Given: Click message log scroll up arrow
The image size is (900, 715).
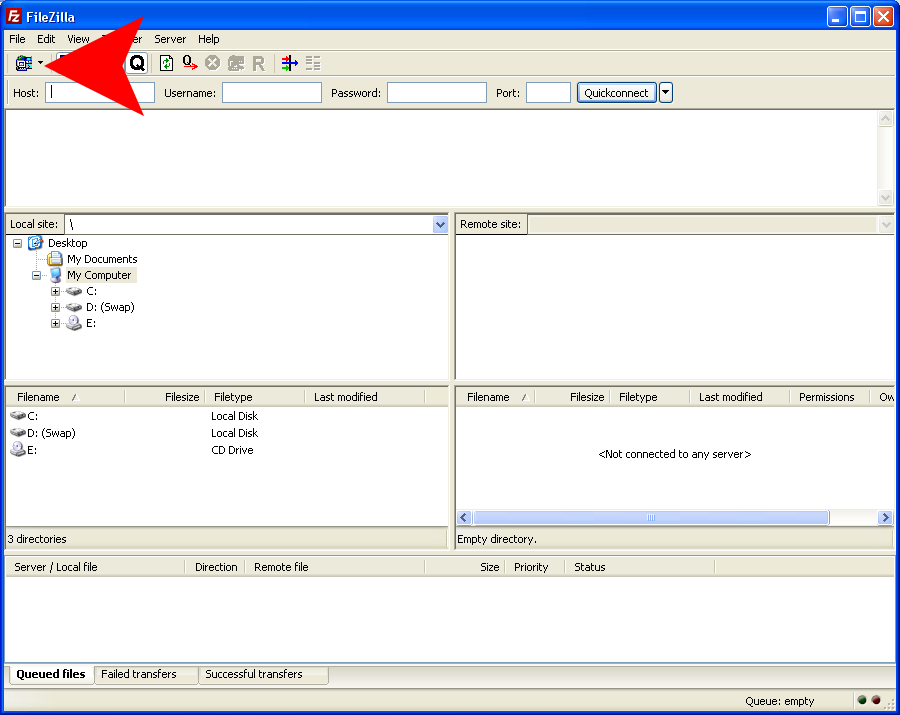Looking at the screenshot, I should [x=886, y=119].
